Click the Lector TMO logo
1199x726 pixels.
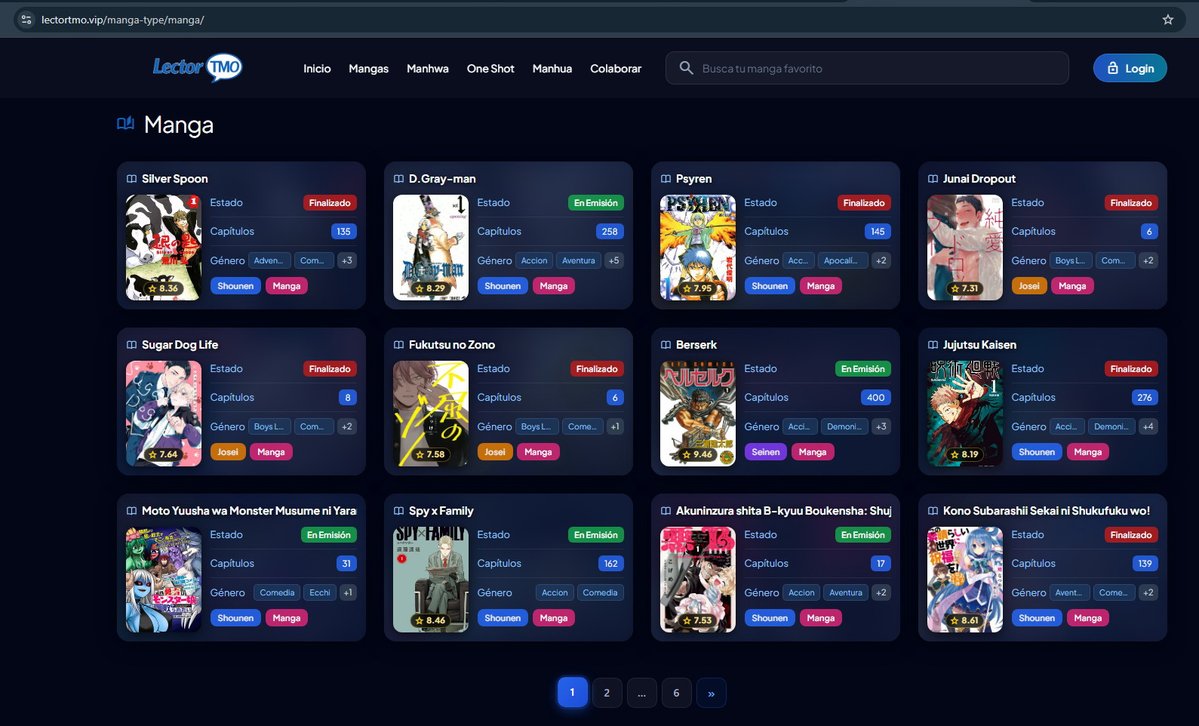(x=198, y=66)
